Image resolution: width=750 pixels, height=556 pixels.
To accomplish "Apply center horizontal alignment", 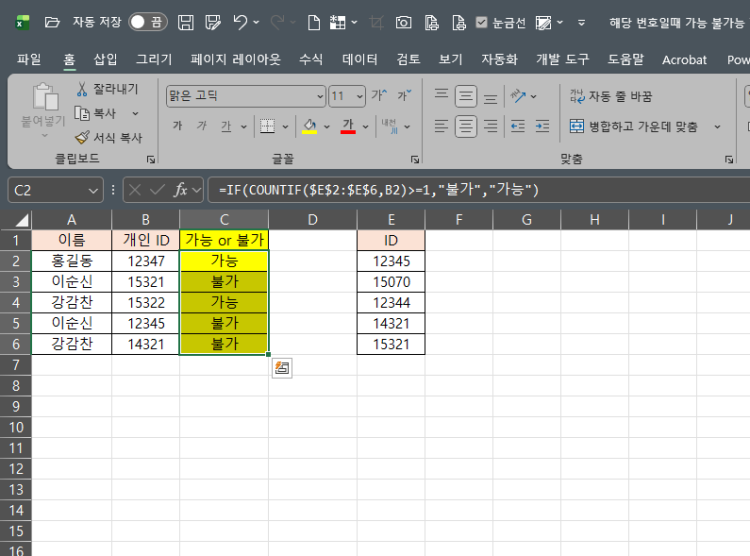I will click(x=466, y=126).
